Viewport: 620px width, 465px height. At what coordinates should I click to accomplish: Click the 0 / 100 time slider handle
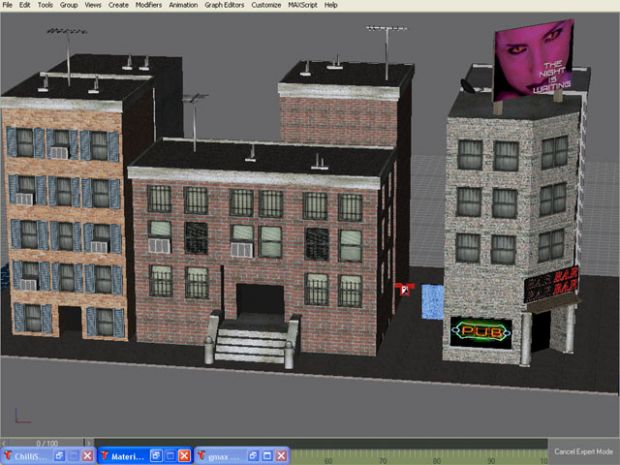[x=47, y=443]
